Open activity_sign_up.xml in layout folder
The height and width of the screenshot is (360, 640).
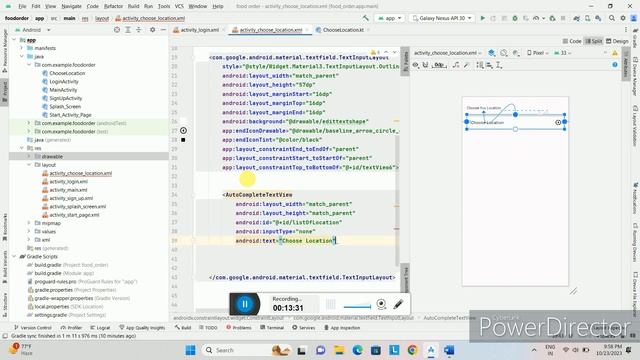tap(71, 198)
